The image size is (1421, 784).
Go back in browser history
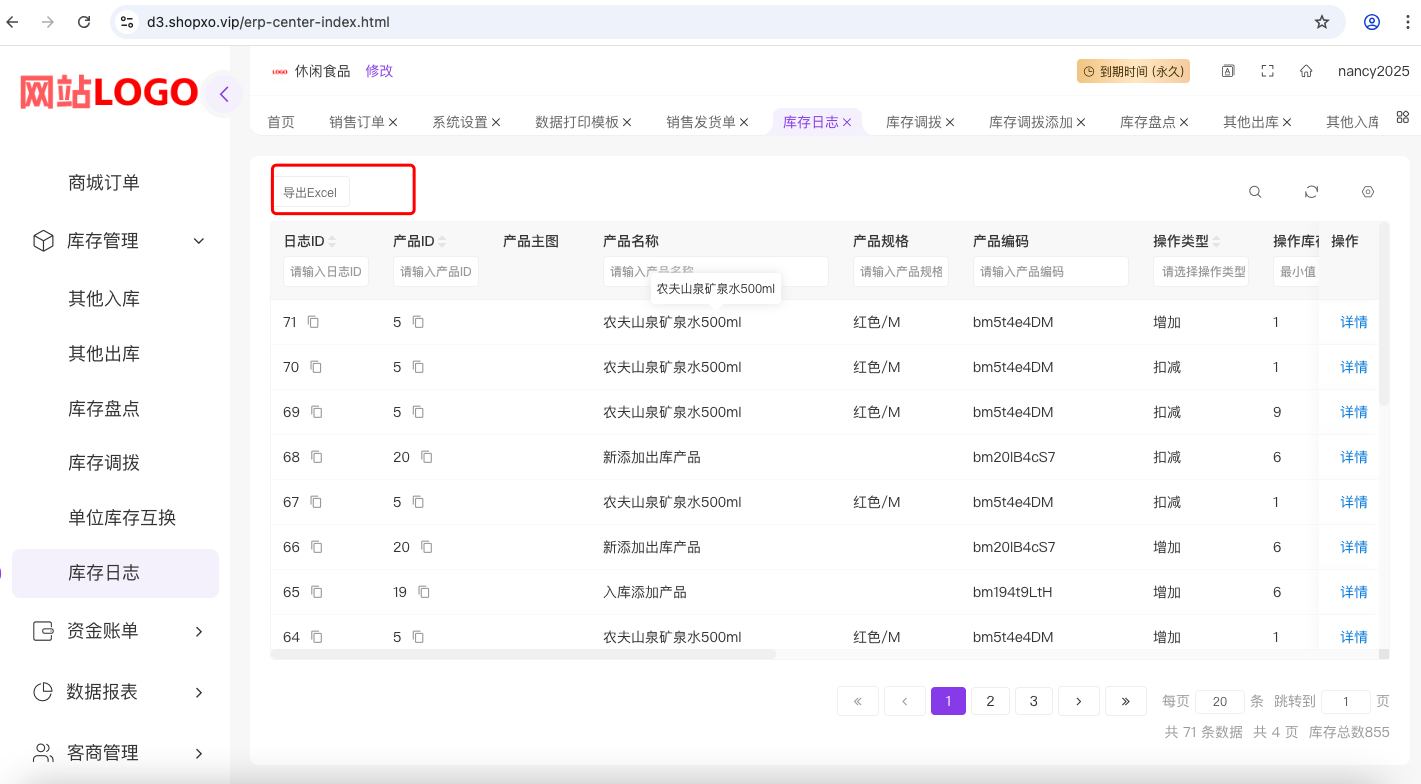pos(13,22)
